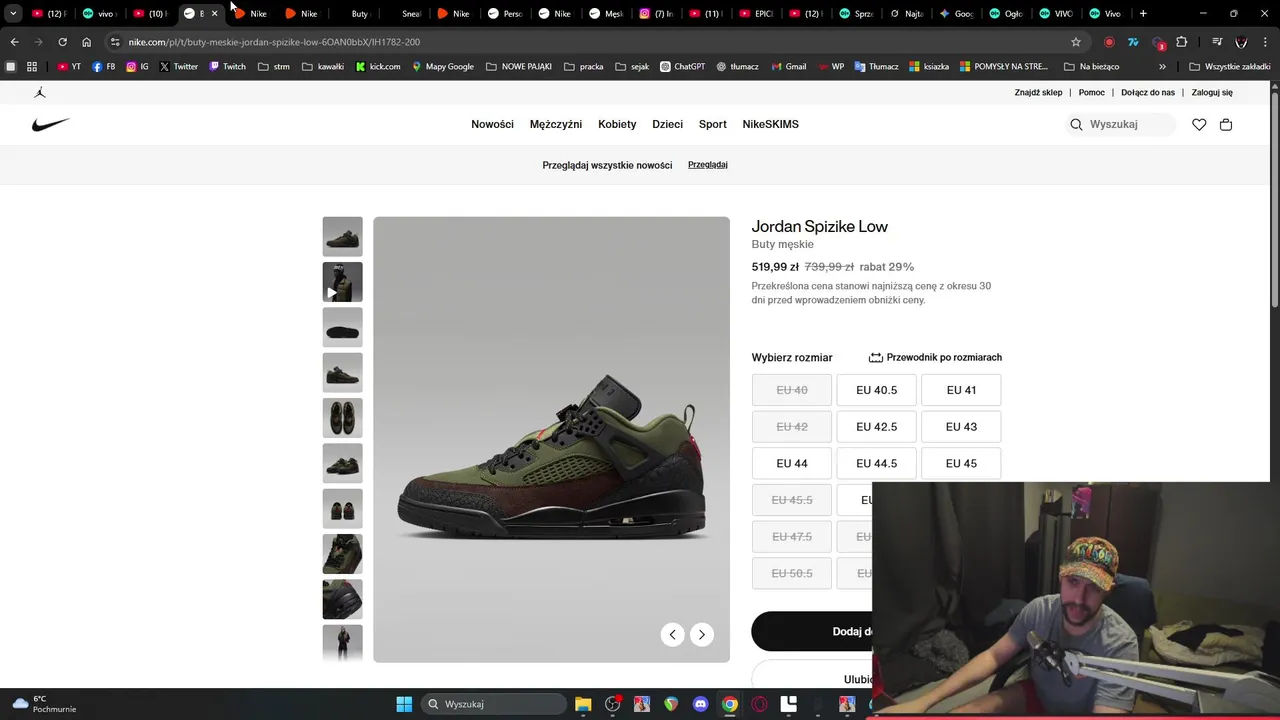
Task: Click the shoe sole thumbnail
Action: click(x=342, y=327)
